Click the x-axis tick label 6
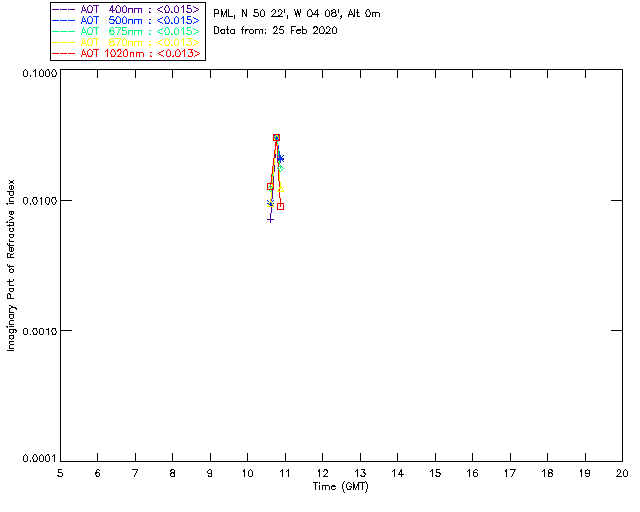 coord(98,473)
